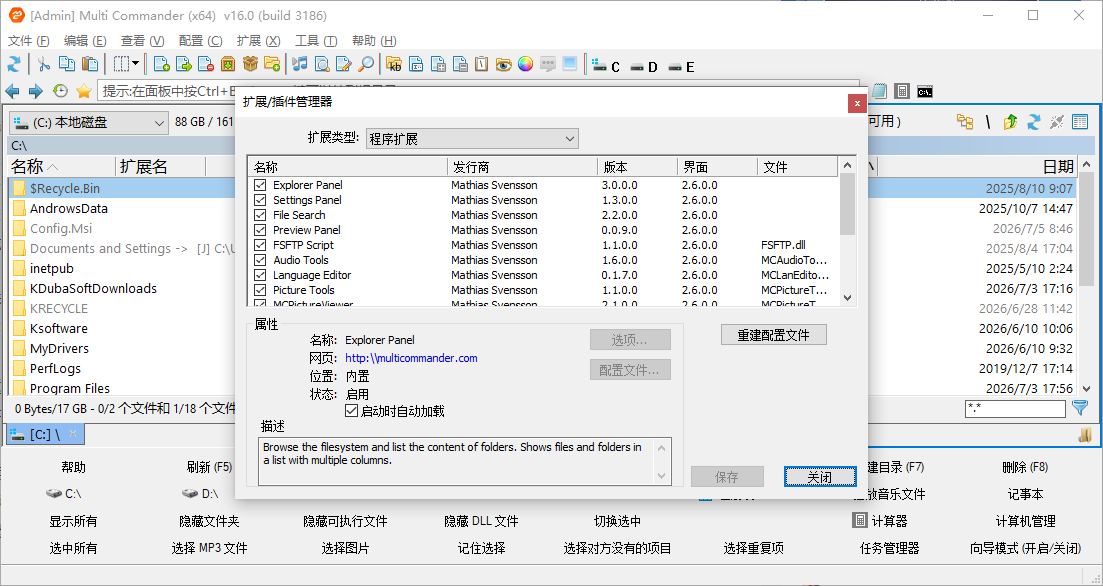Open drive D from the toolbar
This screenshot has height=586, width=1103.
(644, 66)
